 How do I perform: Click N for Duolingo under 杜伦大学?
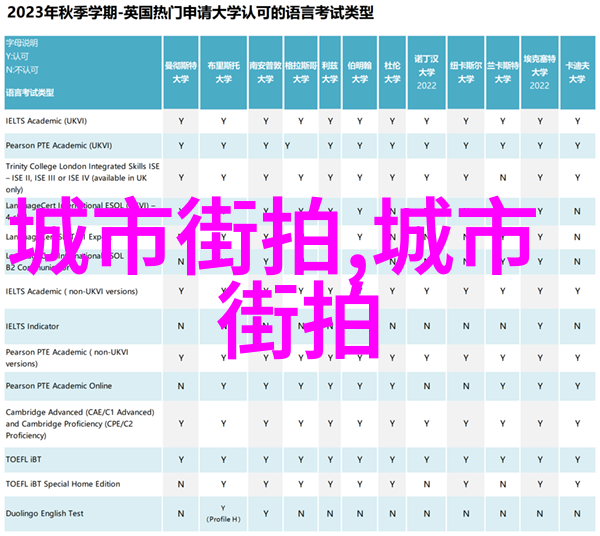(x=392, y=513)
